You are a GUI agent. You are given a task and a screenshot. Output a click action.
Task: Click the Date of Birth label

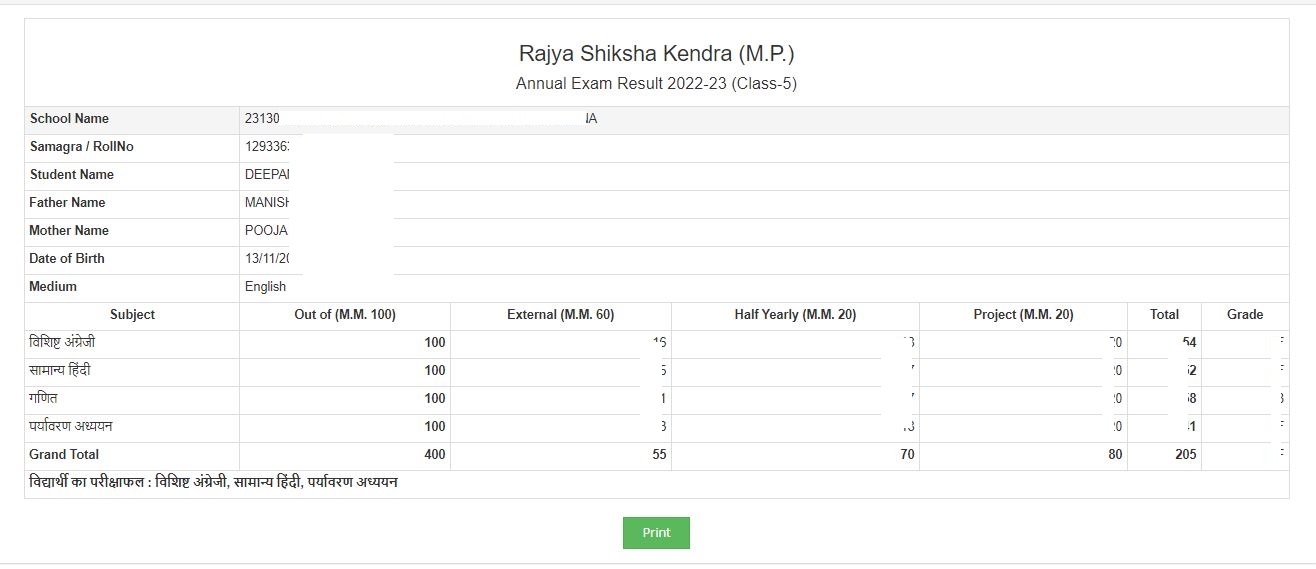tap(67, 259)
